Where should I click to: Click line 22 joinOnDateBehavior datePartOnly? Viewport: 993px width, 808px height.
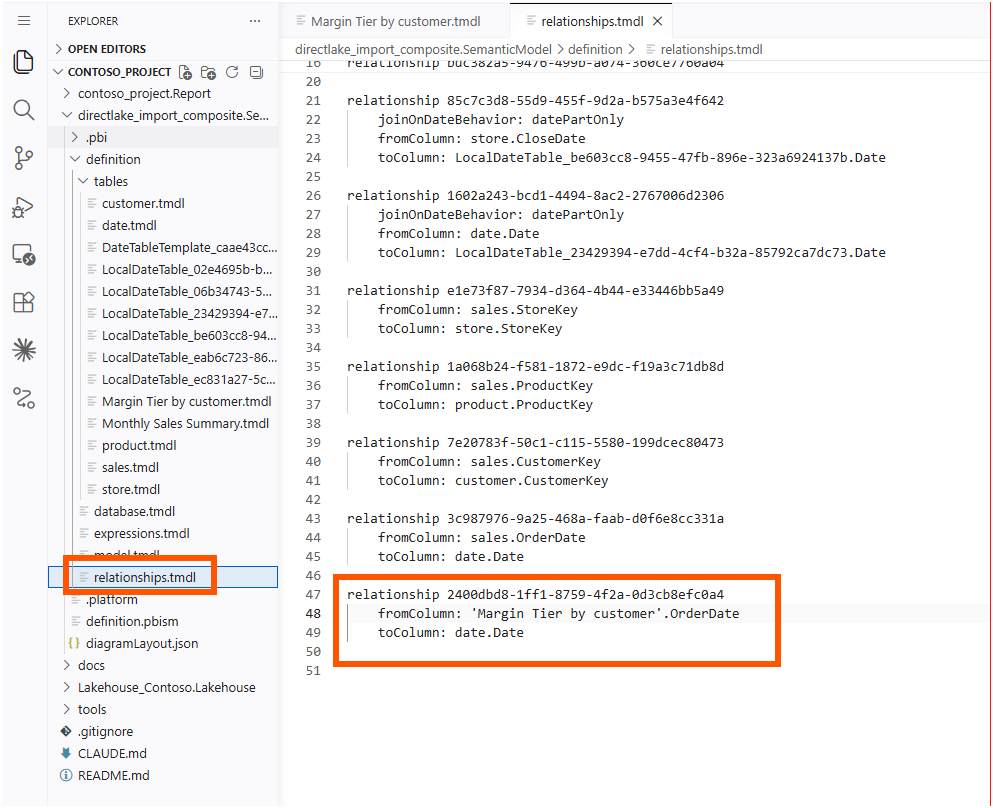500,120
